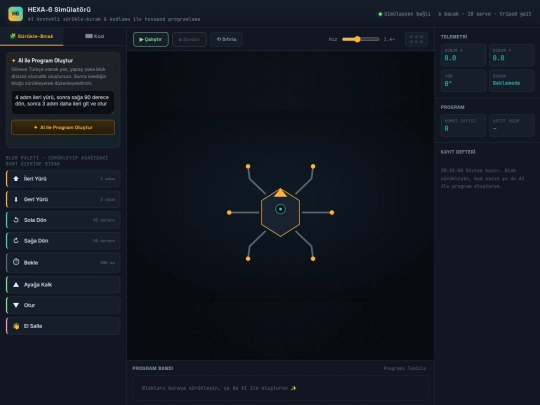Click the up-arrow icon of İleri Yürü

click(x=16, y=179)
